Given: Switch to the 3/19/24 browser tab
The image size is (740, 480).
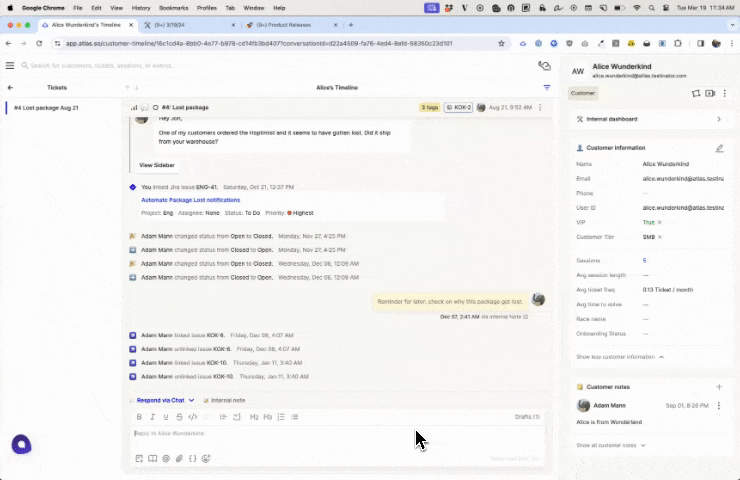Looking at the screenshot, I should tap(189, 25).
